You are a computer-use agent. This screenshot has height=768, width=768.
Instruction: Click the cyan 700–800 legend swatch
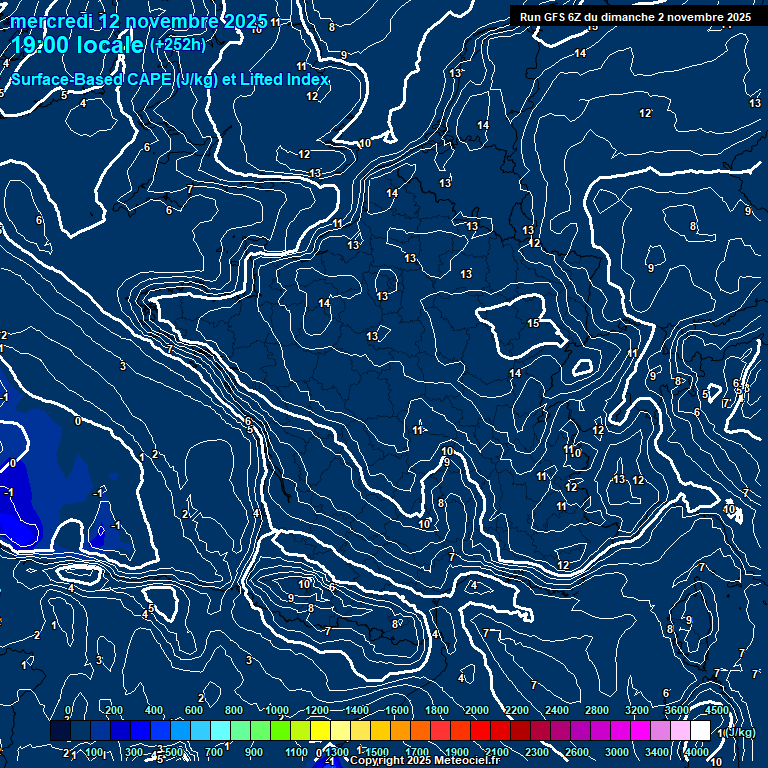coord(220,730)
